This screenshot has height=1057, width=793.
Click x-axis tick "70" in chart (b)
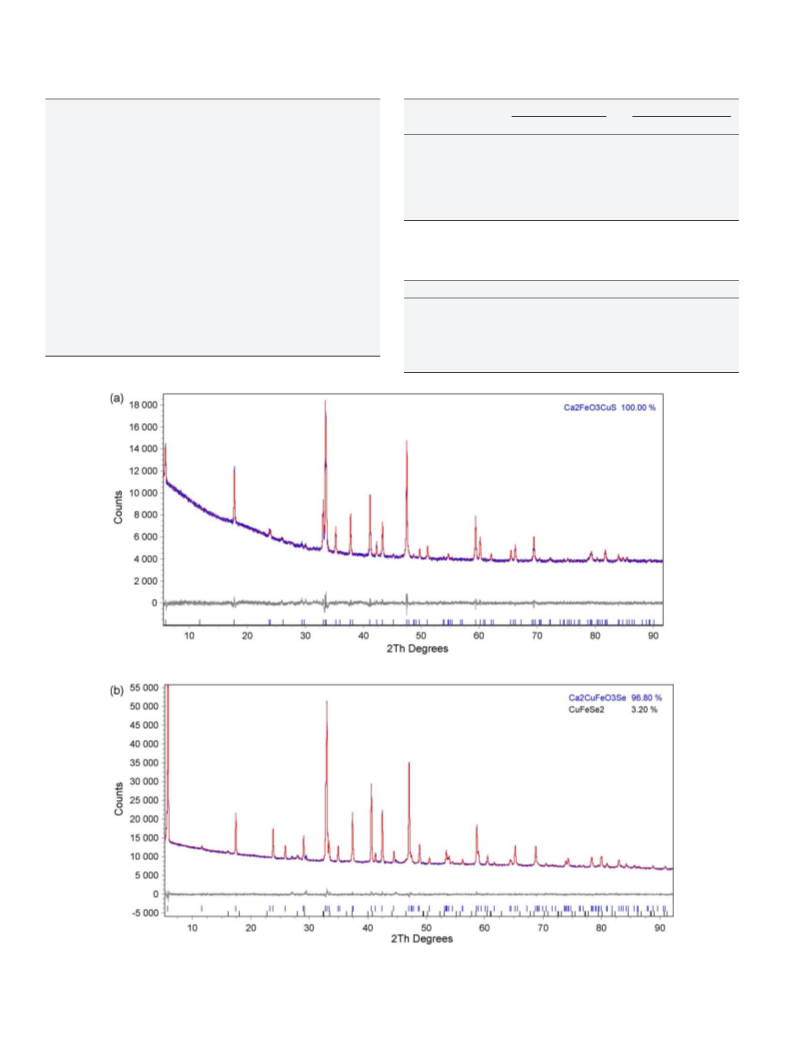coord(543,928)
